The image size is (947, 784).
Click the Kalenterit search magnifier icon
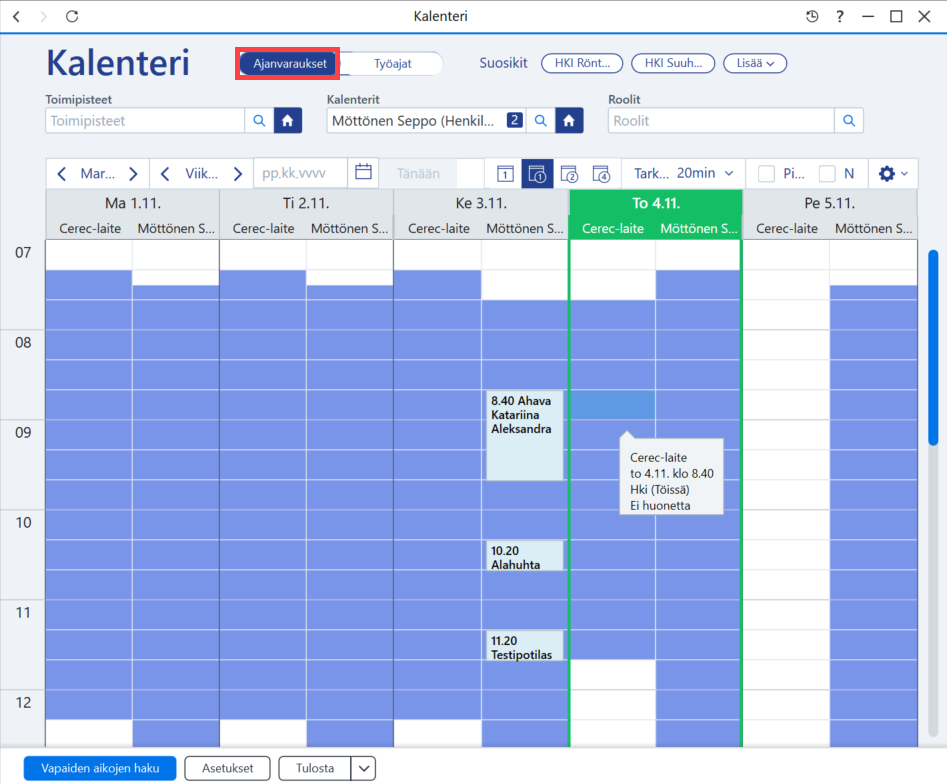pyautogui.click(x=541, y=121)
